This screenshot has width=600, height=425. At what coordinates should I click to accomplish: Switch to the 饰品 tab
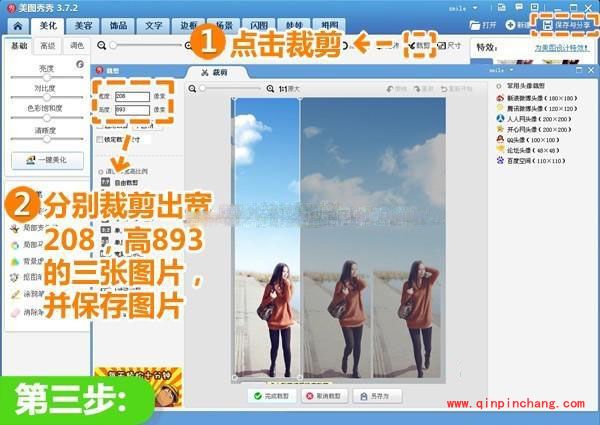click(118, 26)
